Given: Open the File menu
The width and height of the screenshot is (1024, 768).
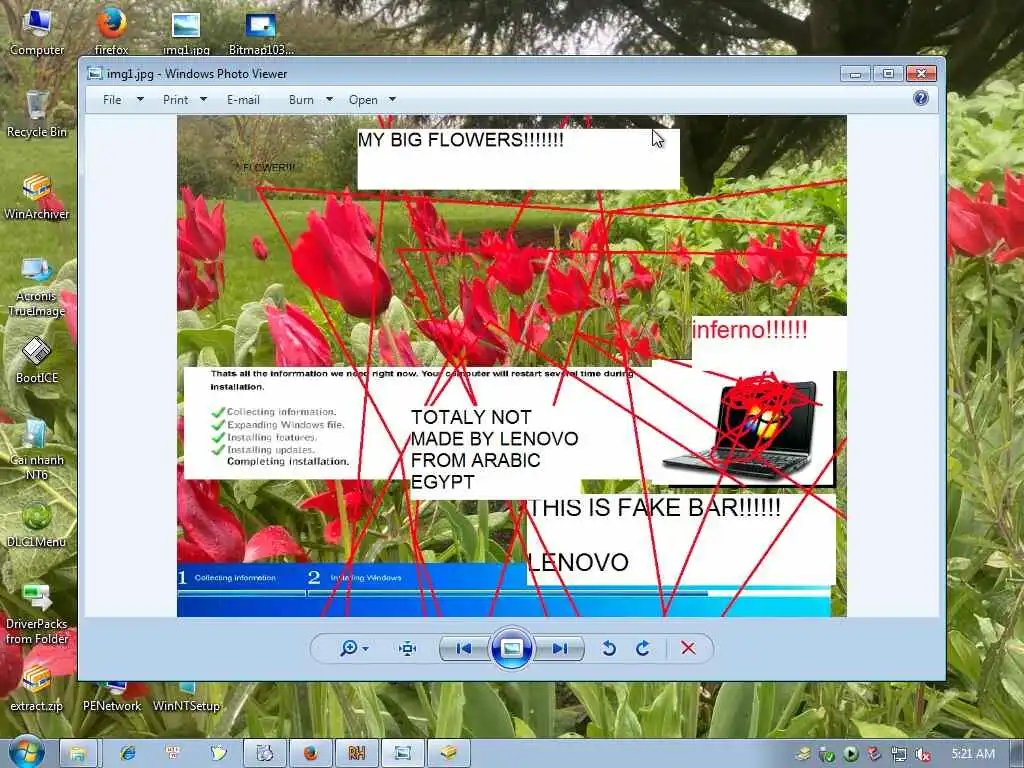Looking at the screenshot, I should 112,100.
